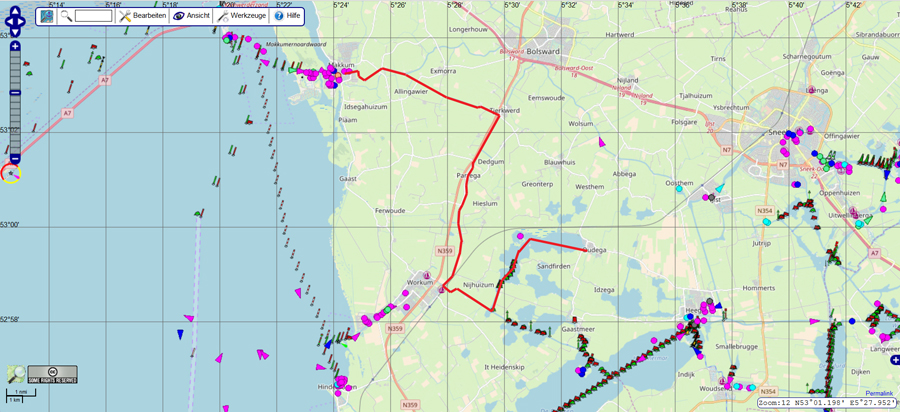Click the magnifier search icon
Screen dimensions: 900x412
click(x=66, y=16)
